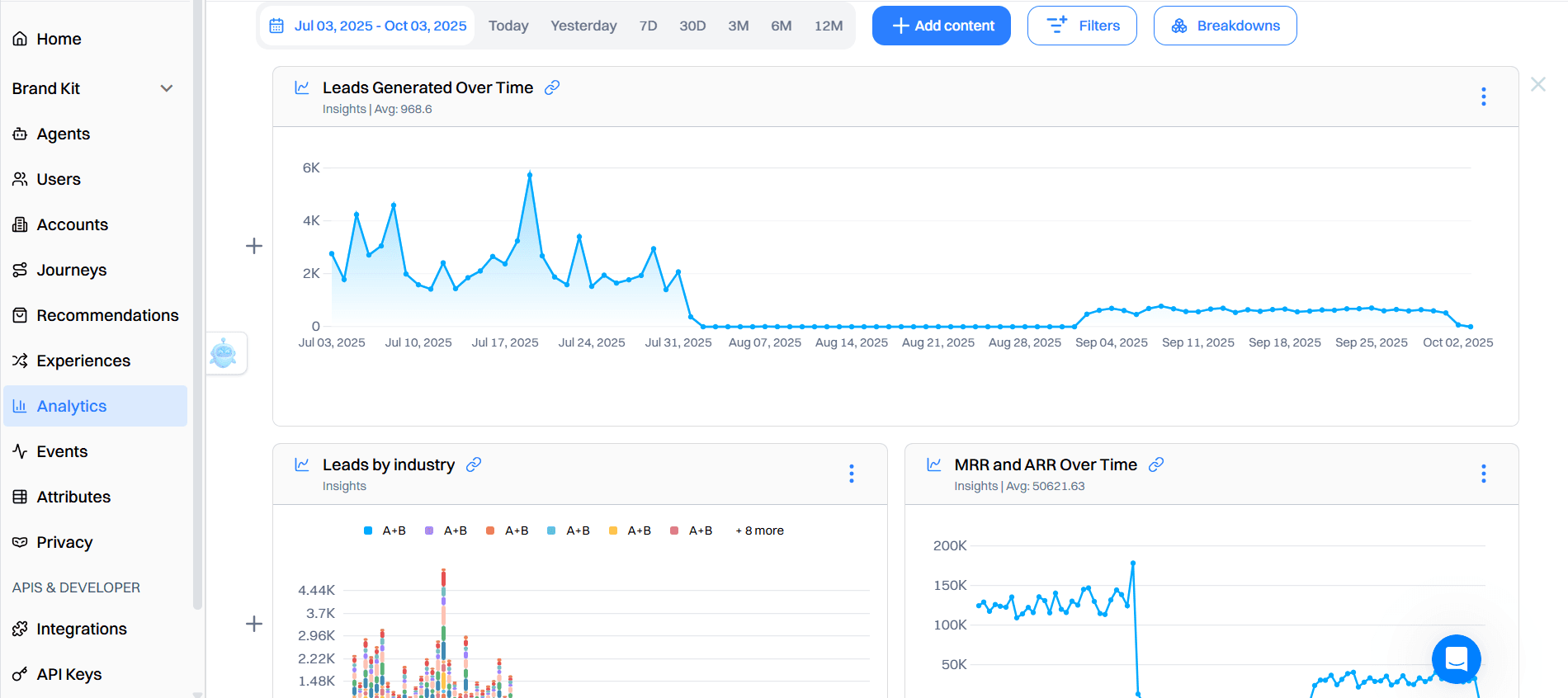Click the Add content button

[941, 26]
